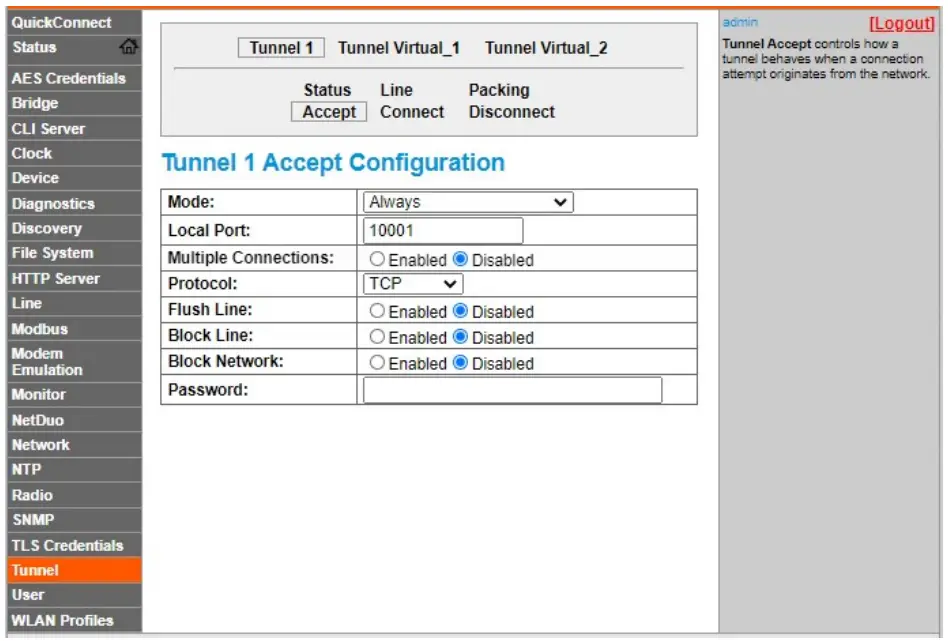The height and width of the screenshot is (641, 948).
Task: Open the Connect sub-tab
Action: 412,112
